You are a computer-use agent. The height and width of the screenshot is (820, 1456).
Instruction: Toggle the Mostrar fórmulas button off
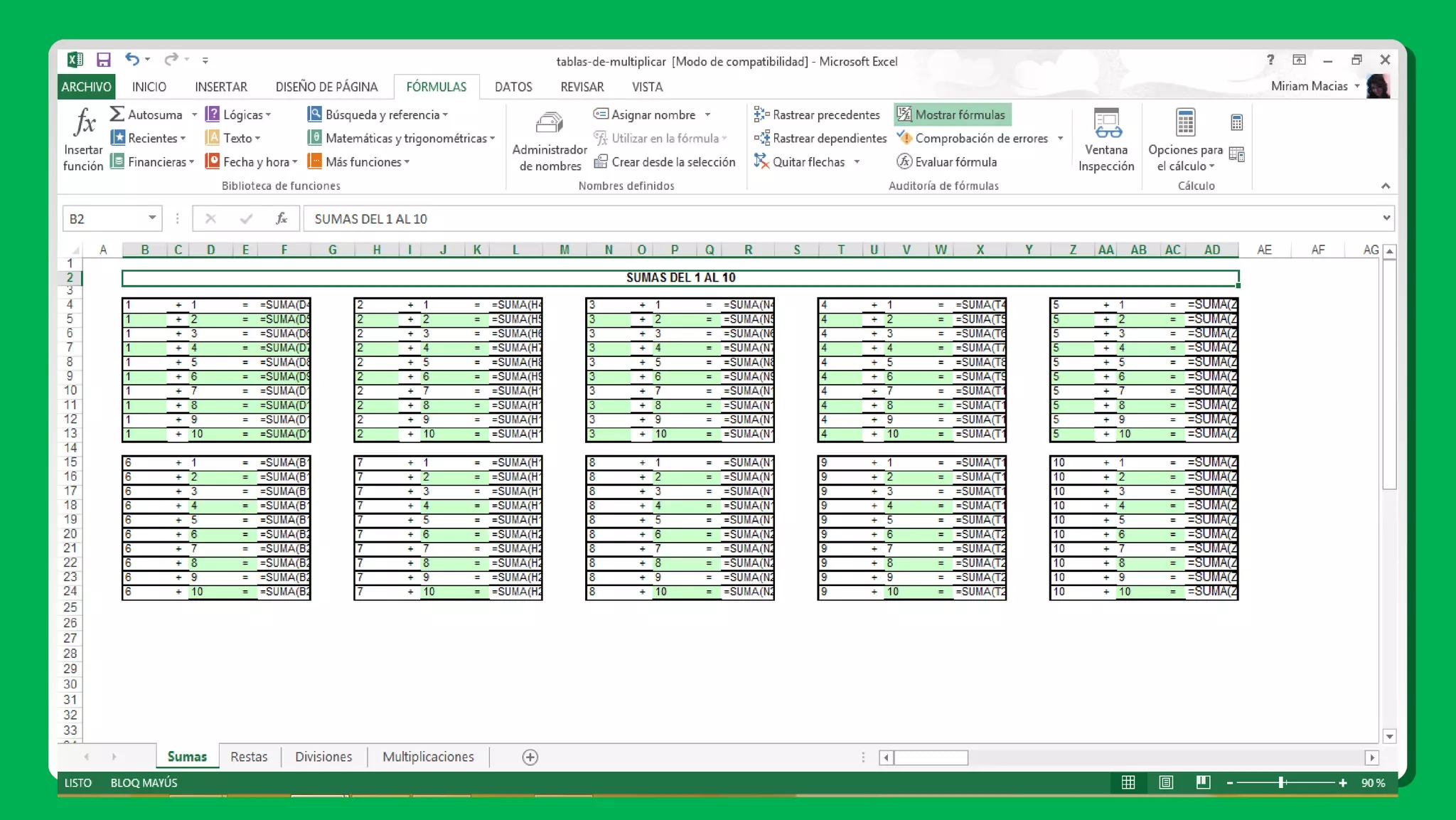(952, 115)
